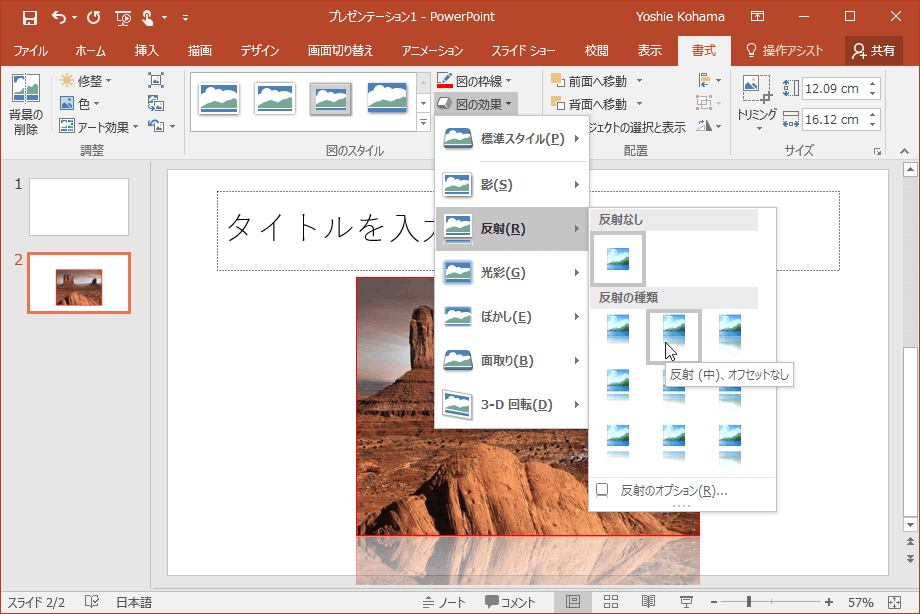Viewport: 920px width, 614px height.
Task: Collapse the ribbon with the chevron
Action: tap(905, 151)
